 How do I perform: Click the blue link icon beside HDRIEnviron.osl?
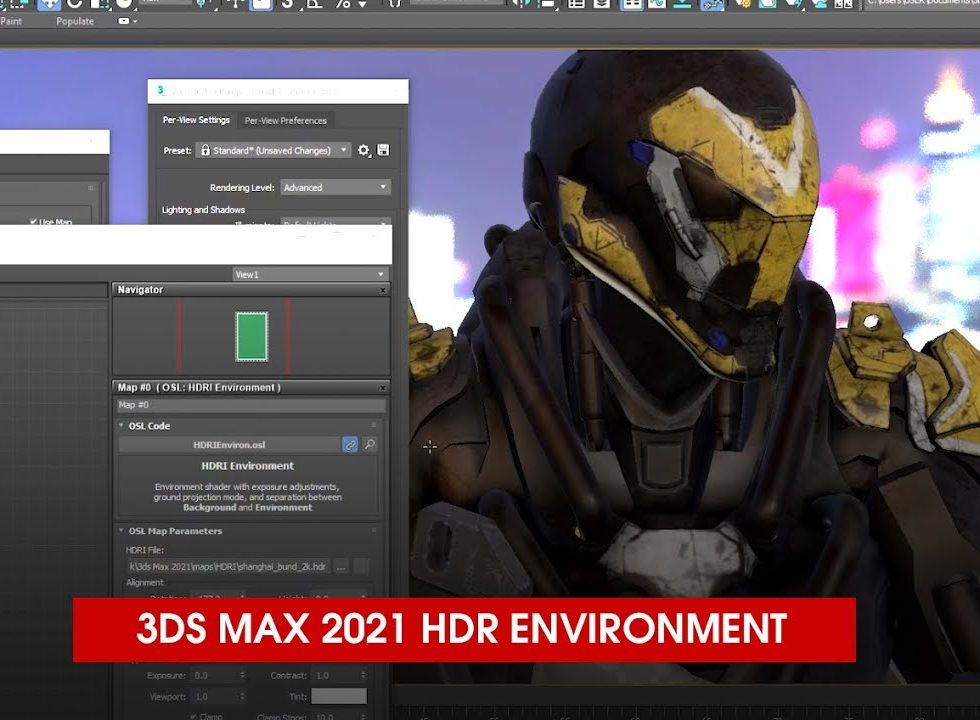[350, 444]
